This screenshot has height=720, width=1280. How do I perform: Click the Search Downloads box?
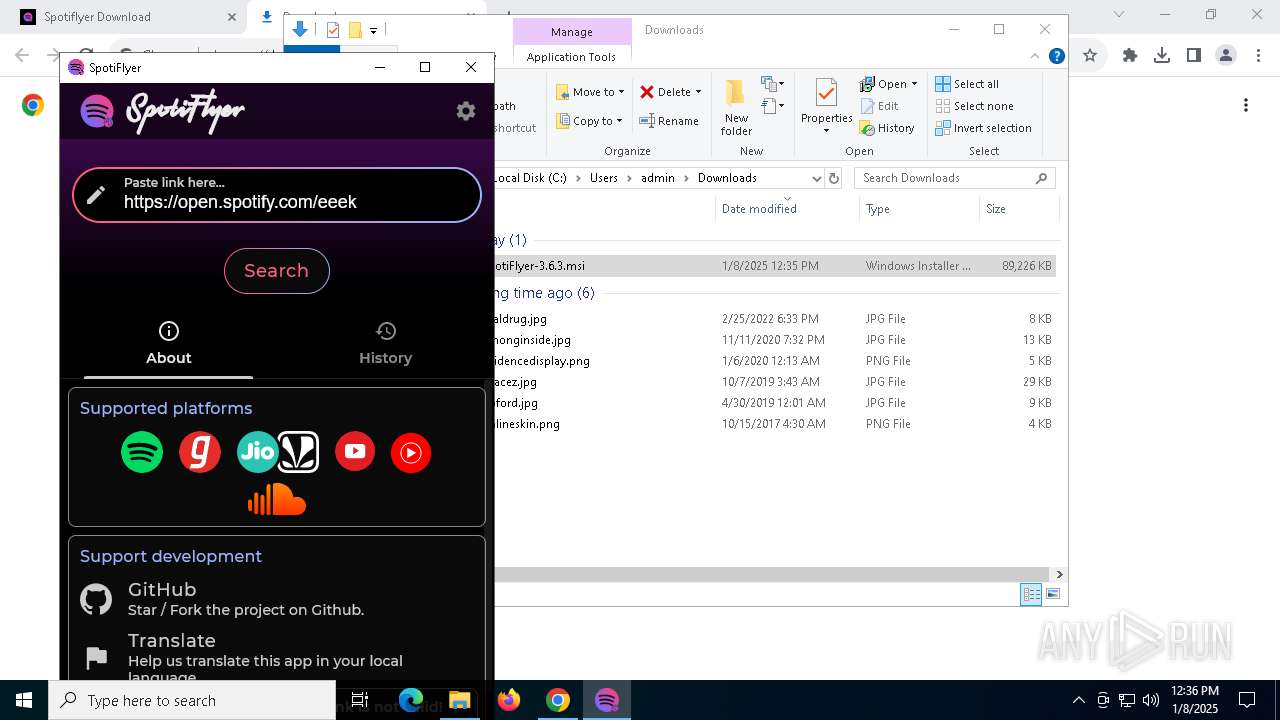click(955, 178)
